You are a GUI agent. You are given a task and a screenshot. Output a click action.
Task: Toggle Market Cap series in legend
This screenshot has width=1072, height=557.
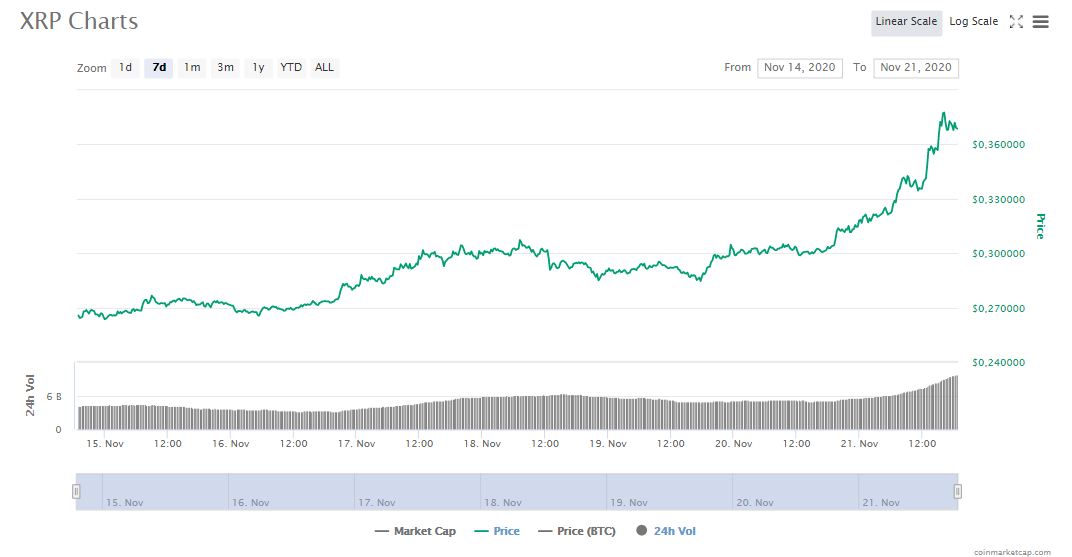[x=415, y=531]
